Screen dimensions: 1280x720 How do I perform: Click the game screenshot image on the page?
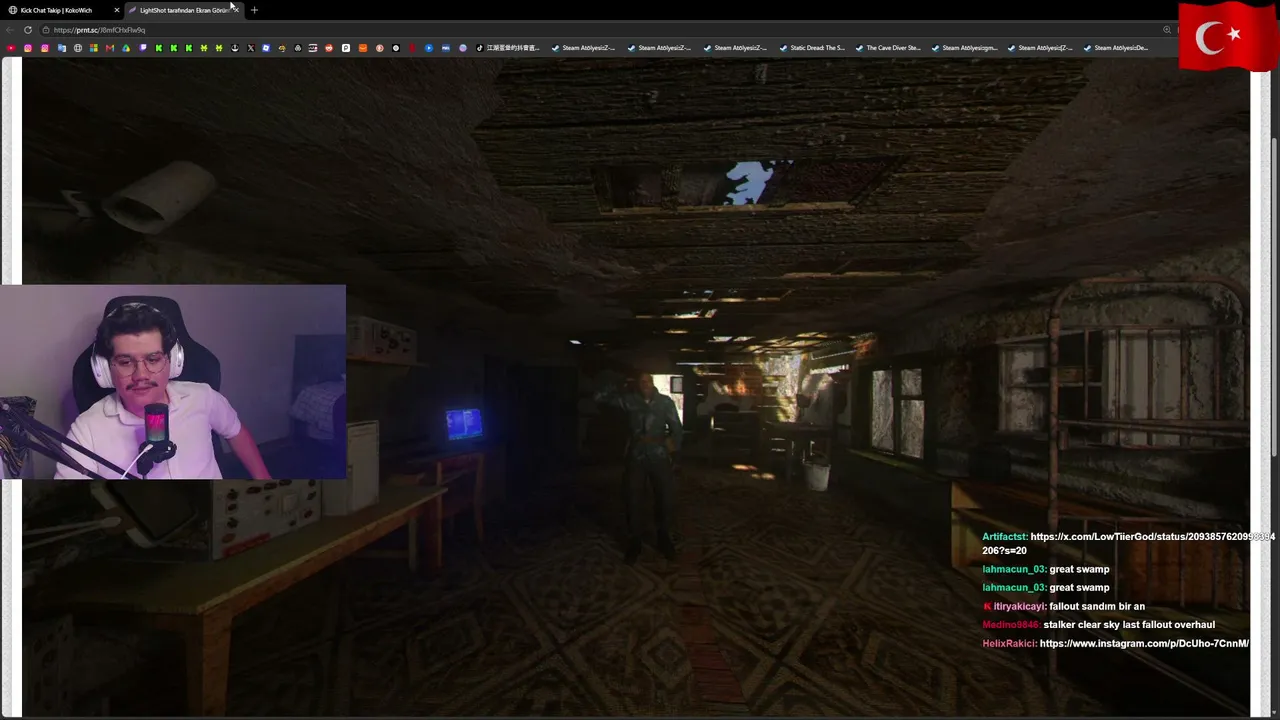pos(636,386)
